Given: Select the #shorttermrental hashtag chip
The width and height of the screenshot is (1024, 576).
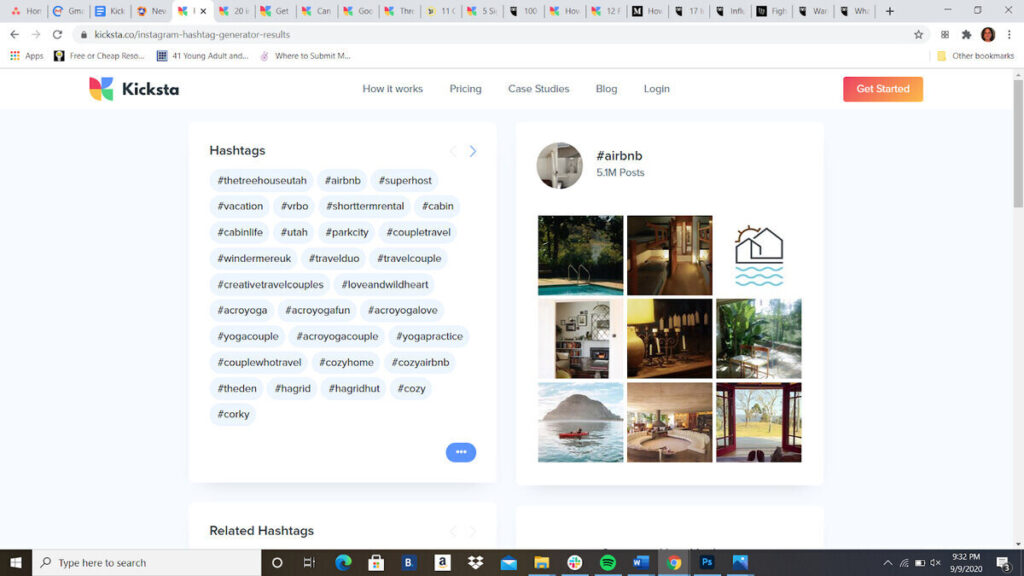Looking at the screenshot, I should click(x=365, y=206).
